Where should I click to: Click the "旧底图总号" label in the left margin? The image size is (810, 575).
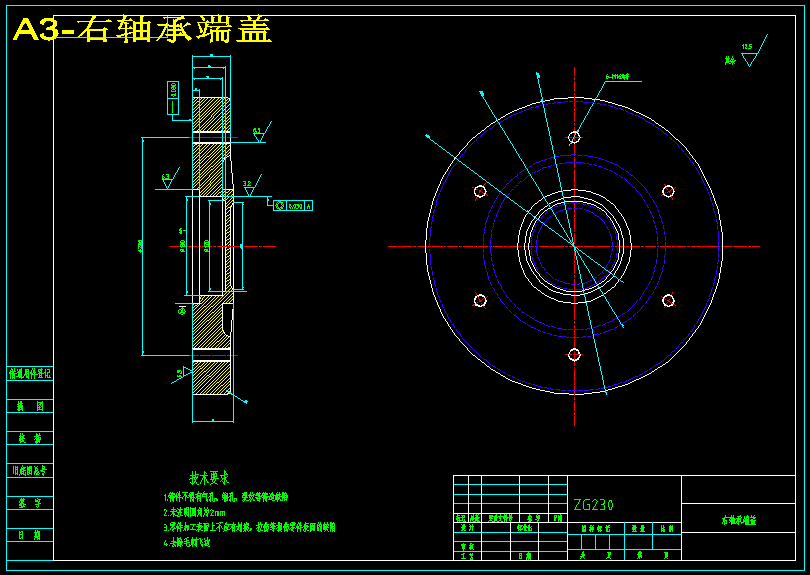[x=30, y=471]
